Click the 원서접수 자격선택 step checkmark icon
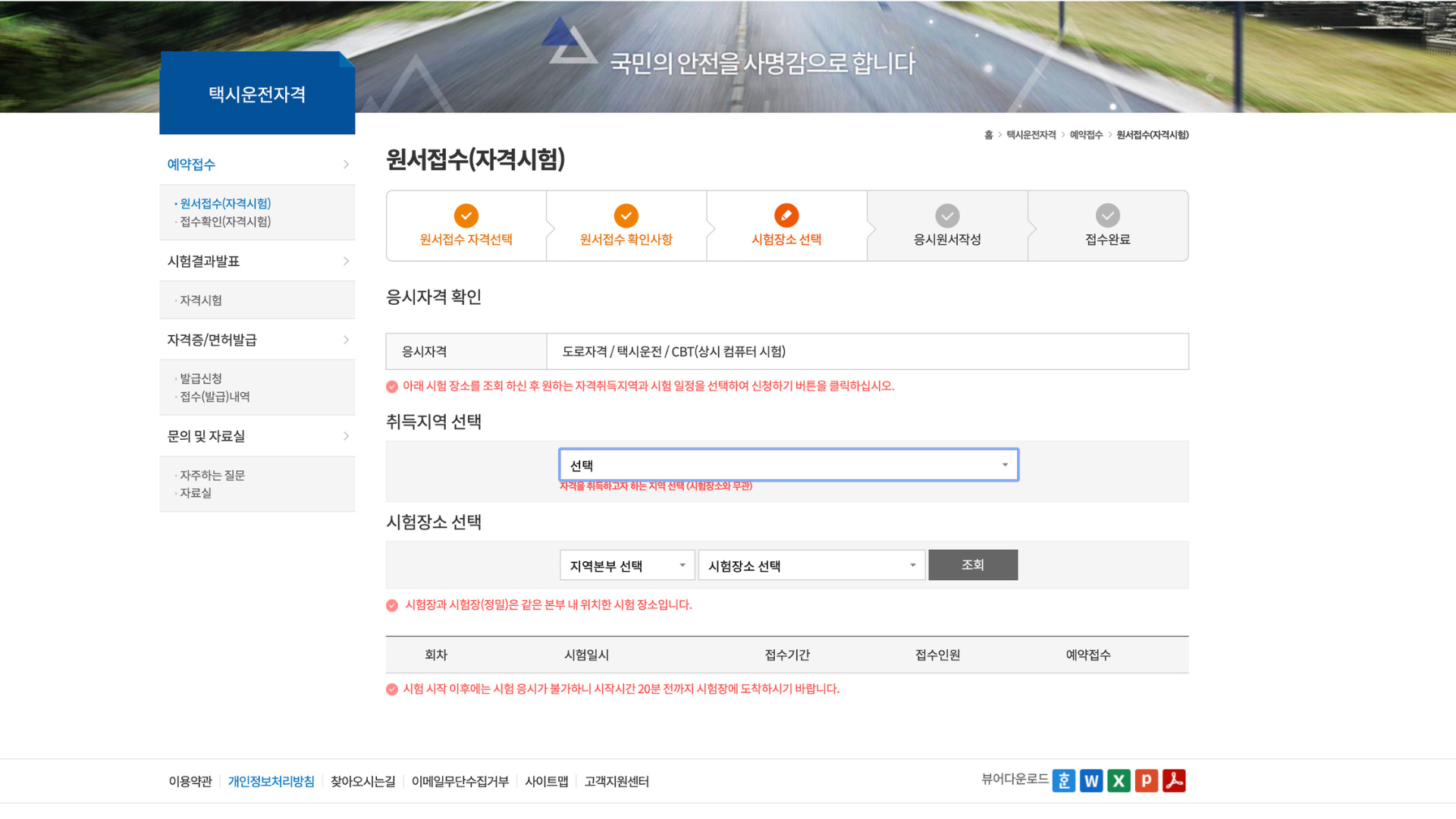Viewport: 1456px width, 819px height. click(466, 216)
